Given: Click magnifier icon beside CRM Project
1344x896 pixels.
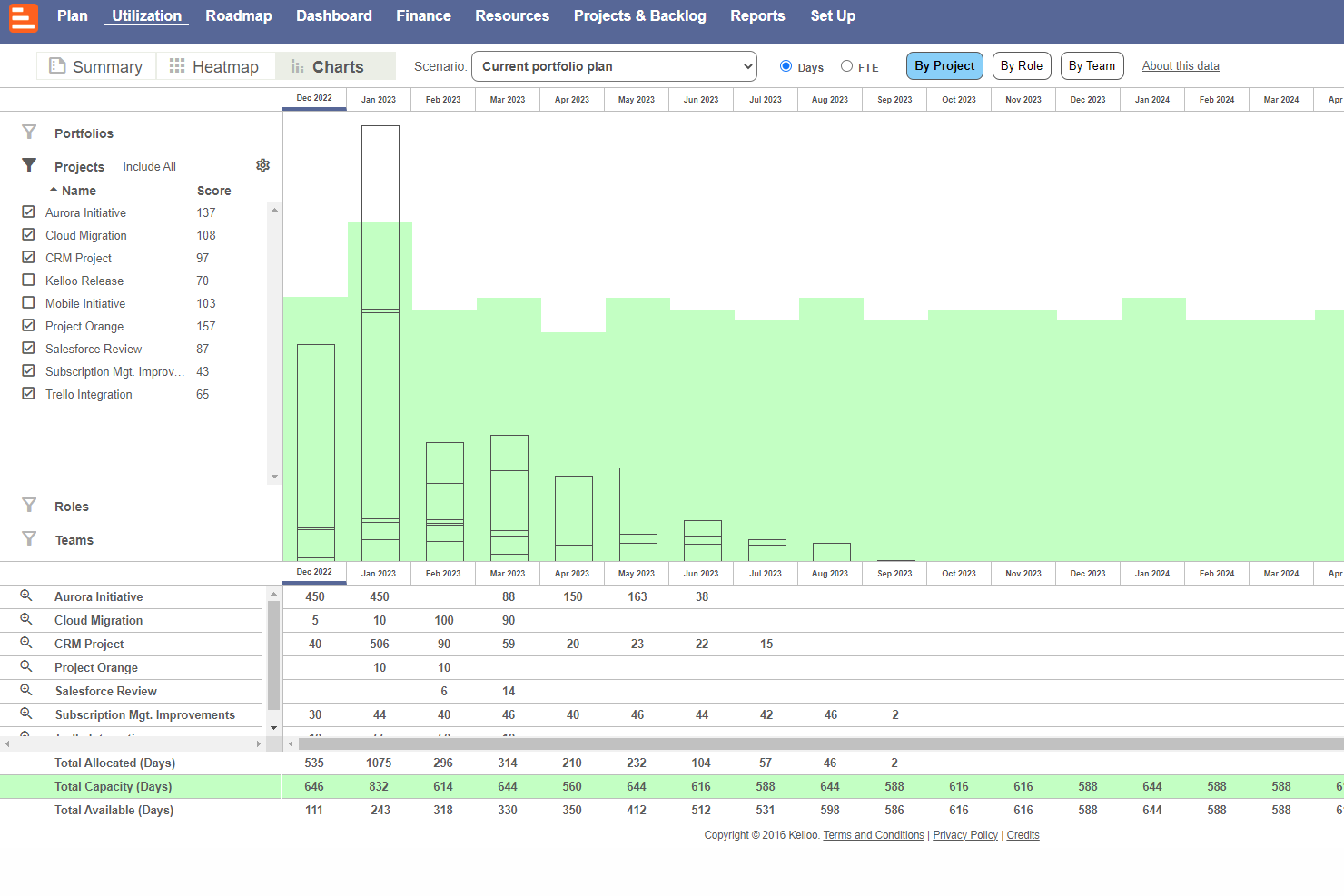Looking at the screenshot, I should [x=26, y=643].
